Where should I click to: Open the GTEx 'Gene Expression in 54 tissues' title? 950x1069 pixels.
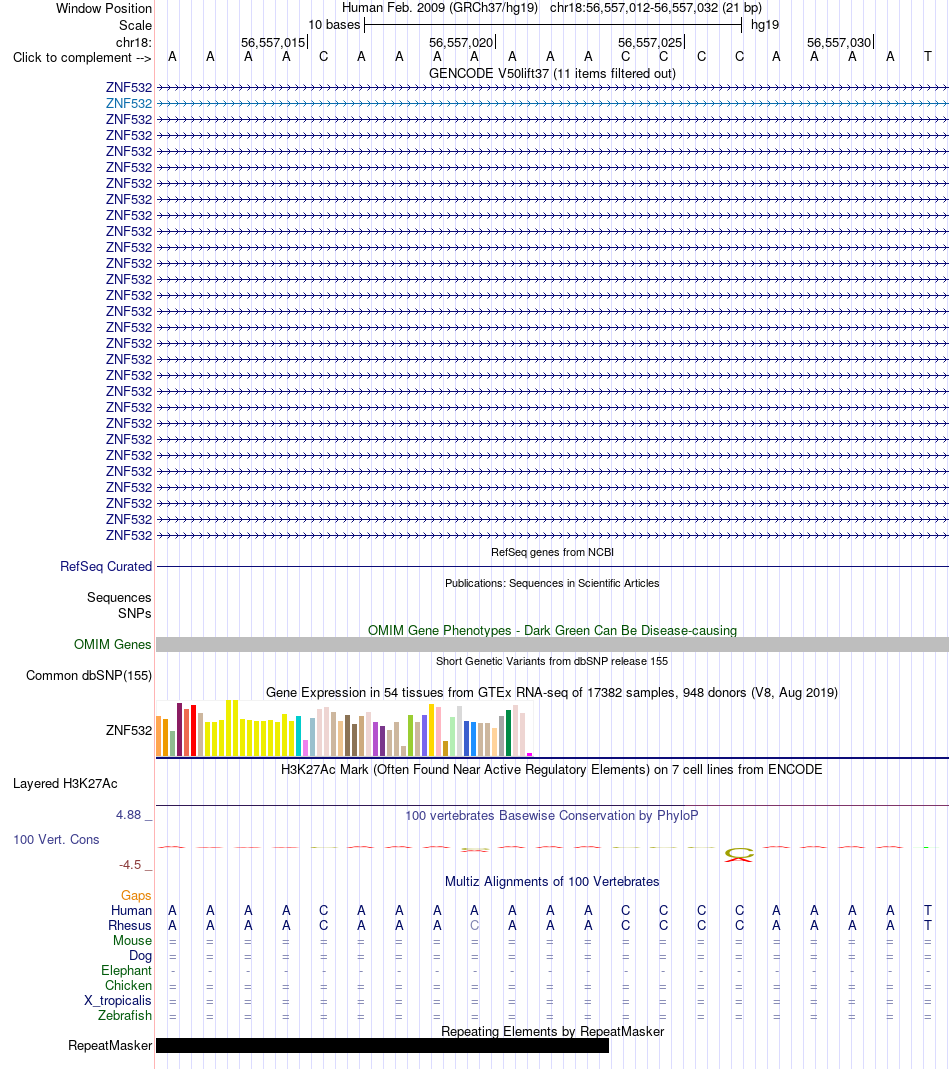[552, 693]
